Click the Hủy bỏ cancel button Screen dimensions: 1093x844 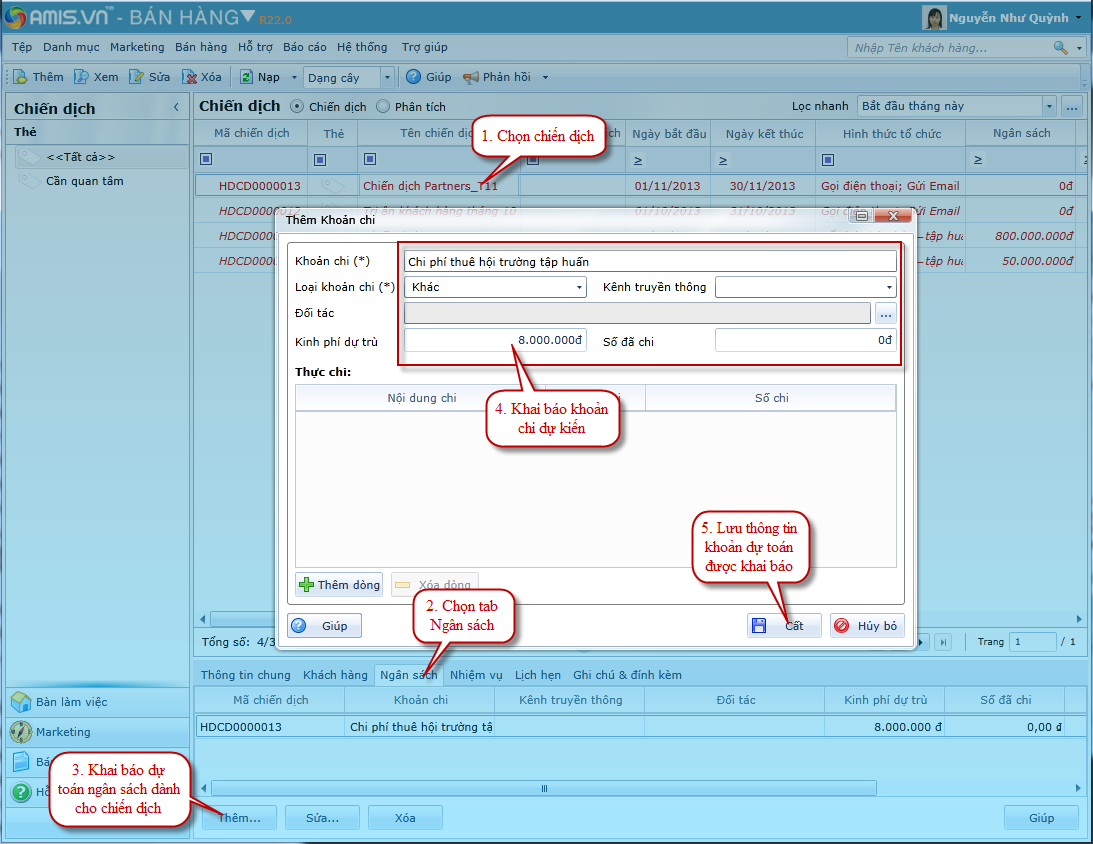pos(867,626)
